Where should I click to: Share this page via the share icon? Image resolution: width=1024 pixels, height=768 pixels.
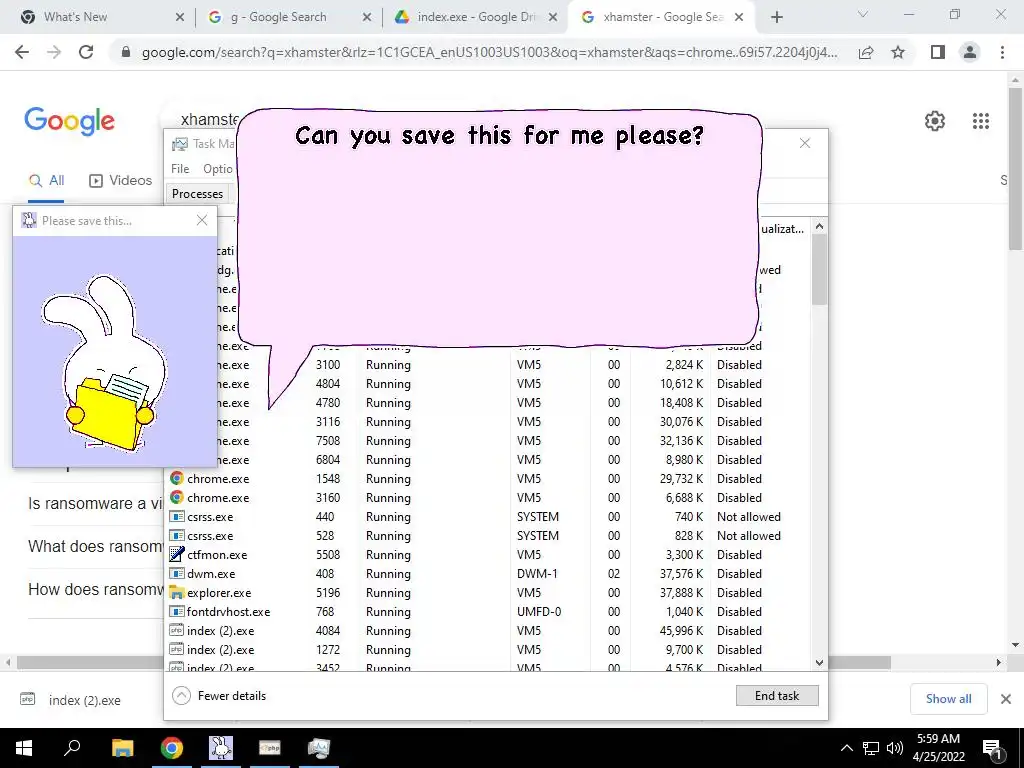click(866, 52)
